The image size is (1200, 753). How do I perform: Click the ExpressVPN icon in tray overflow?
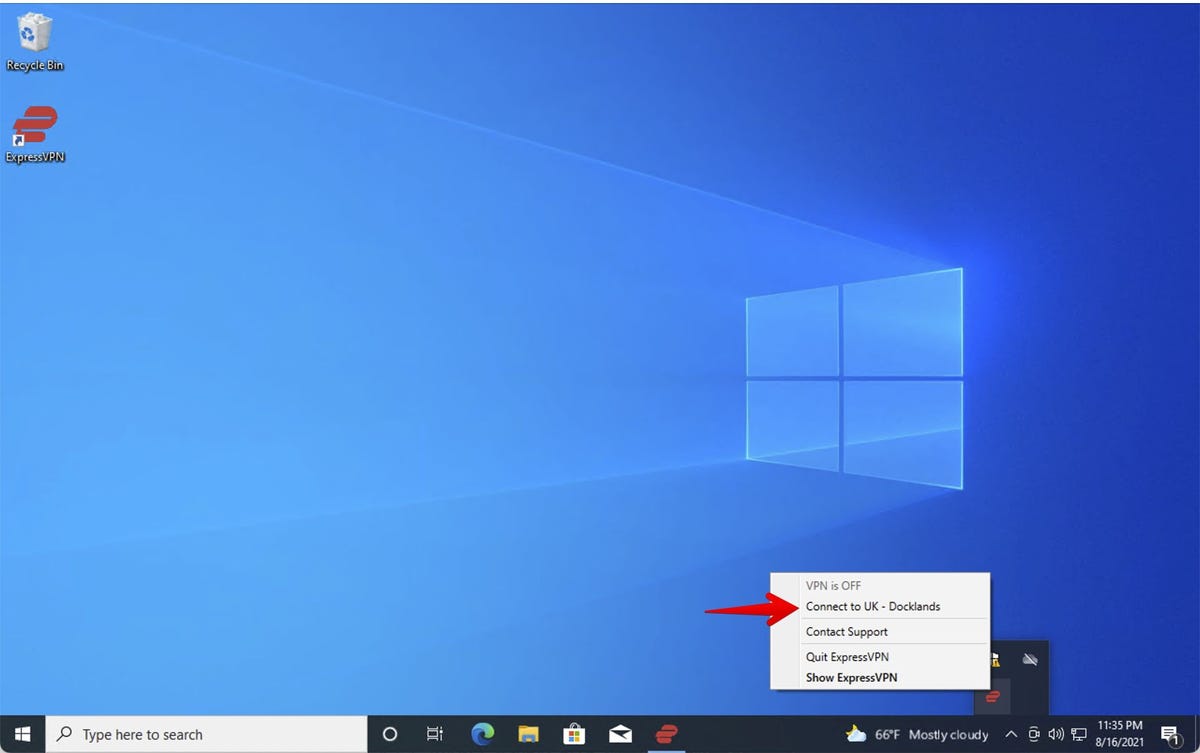[993, 696]
